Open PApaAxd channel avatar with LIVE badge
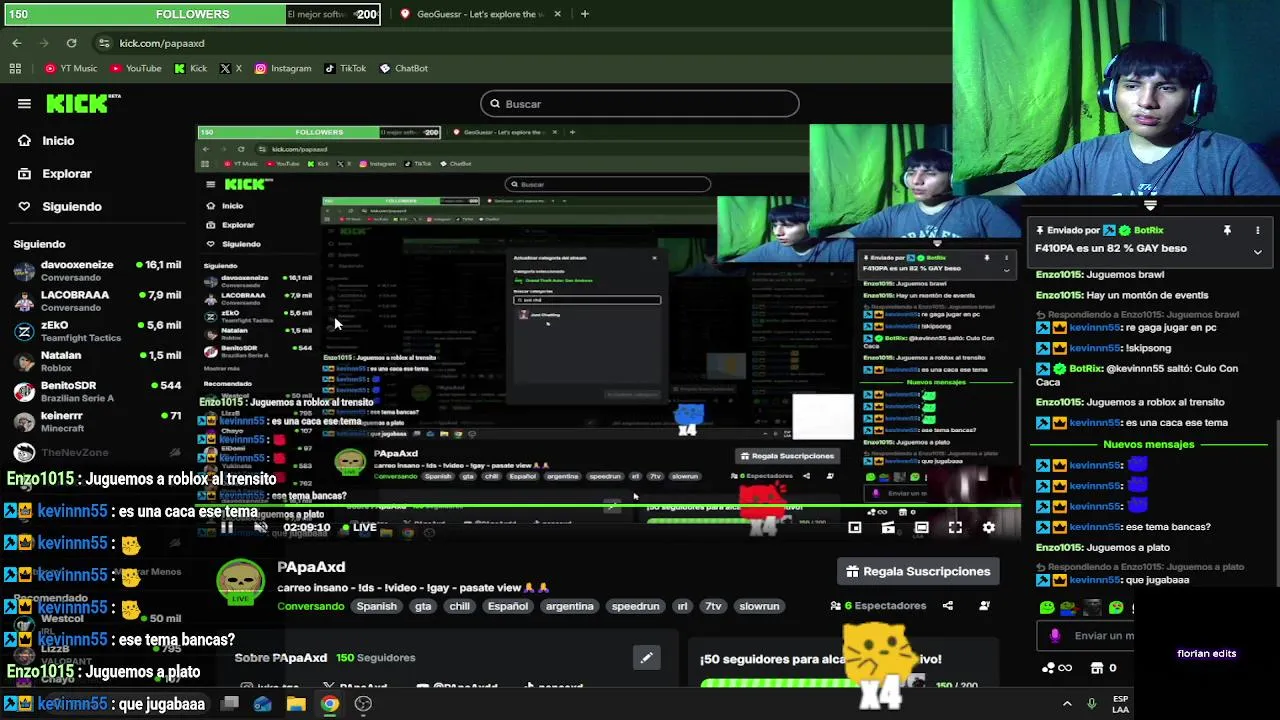The height and width of the screenshot is (720, 1280). (240, 583)
